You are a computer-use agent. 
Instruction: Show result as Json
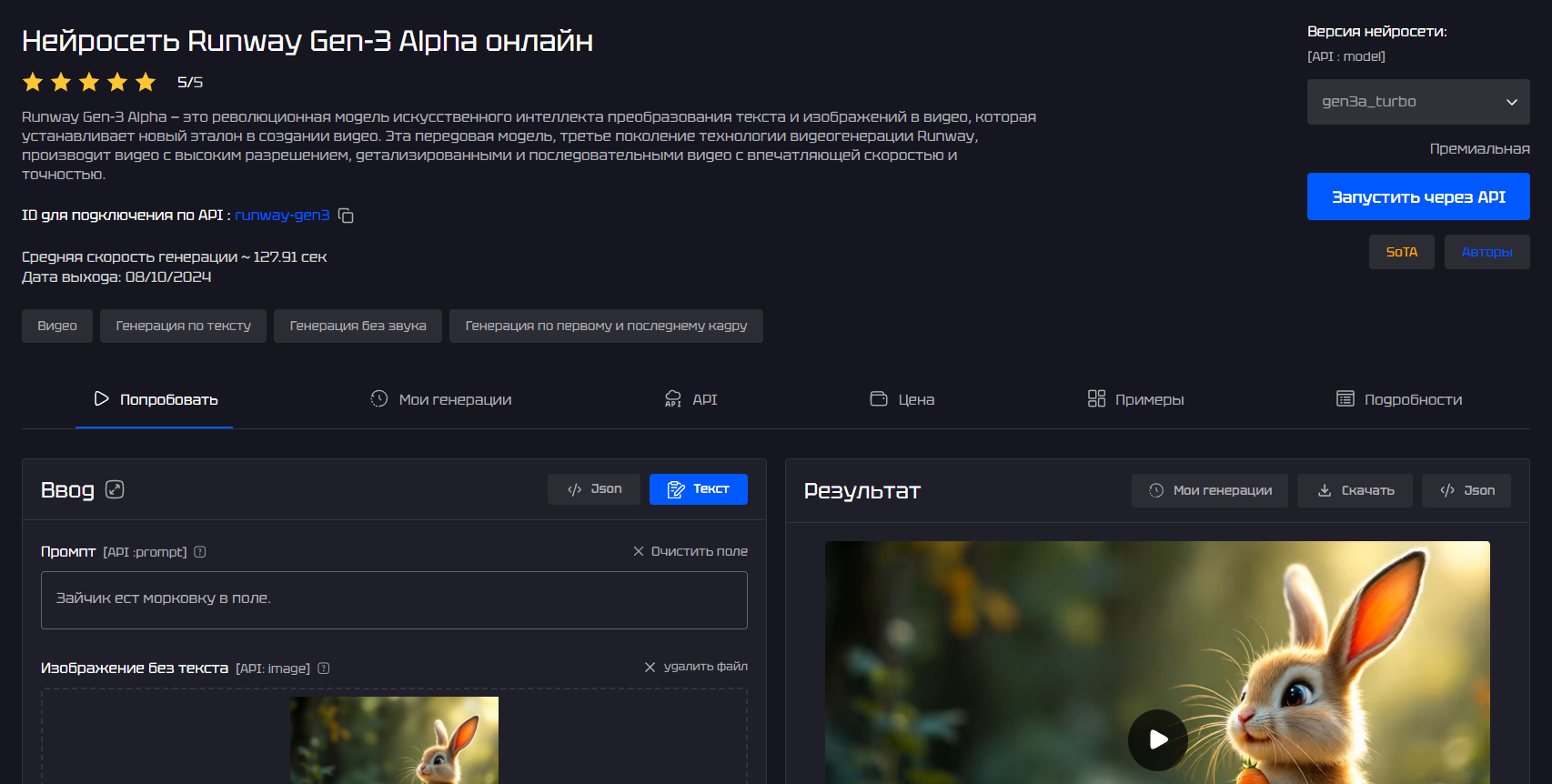click(1466, 490)
